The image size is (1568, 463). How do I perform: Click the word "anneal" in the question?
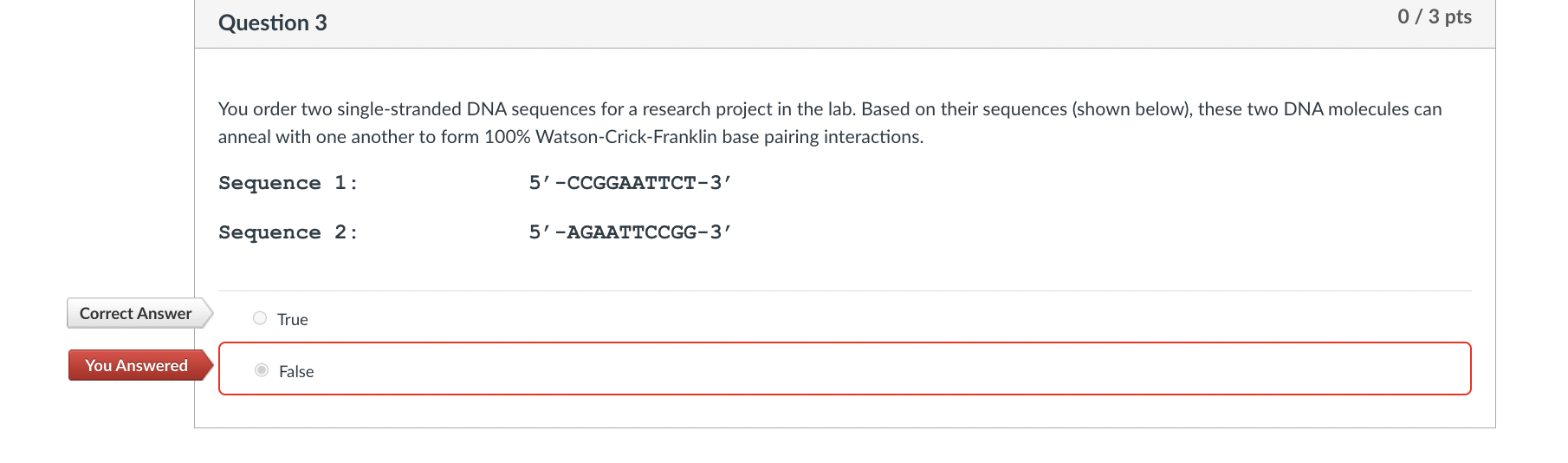pos(244,137)
